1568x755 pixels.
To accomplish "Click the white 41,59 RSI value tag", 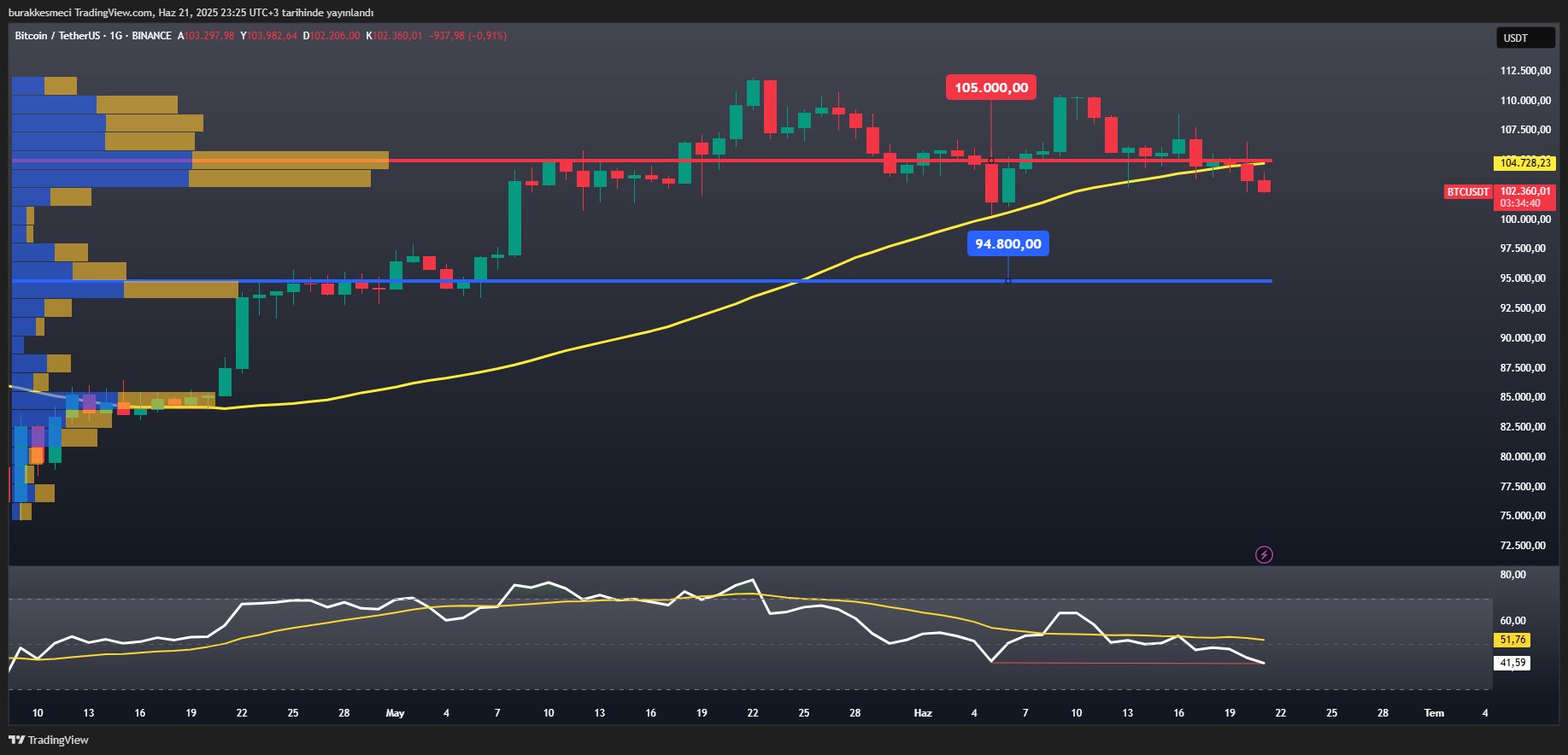I will pyautogui.click(x=1512, y=663).
